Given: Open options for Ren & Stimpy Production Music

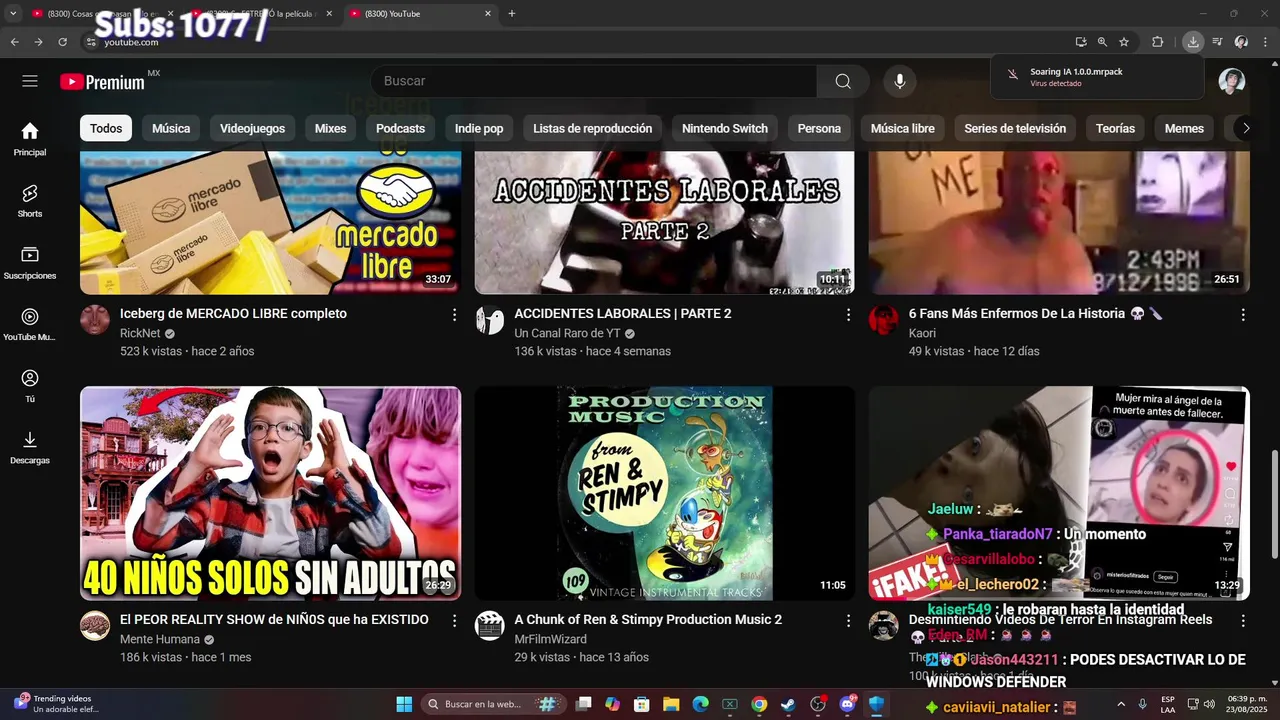Looking at the screenshot, I should (x=848, y=621).
